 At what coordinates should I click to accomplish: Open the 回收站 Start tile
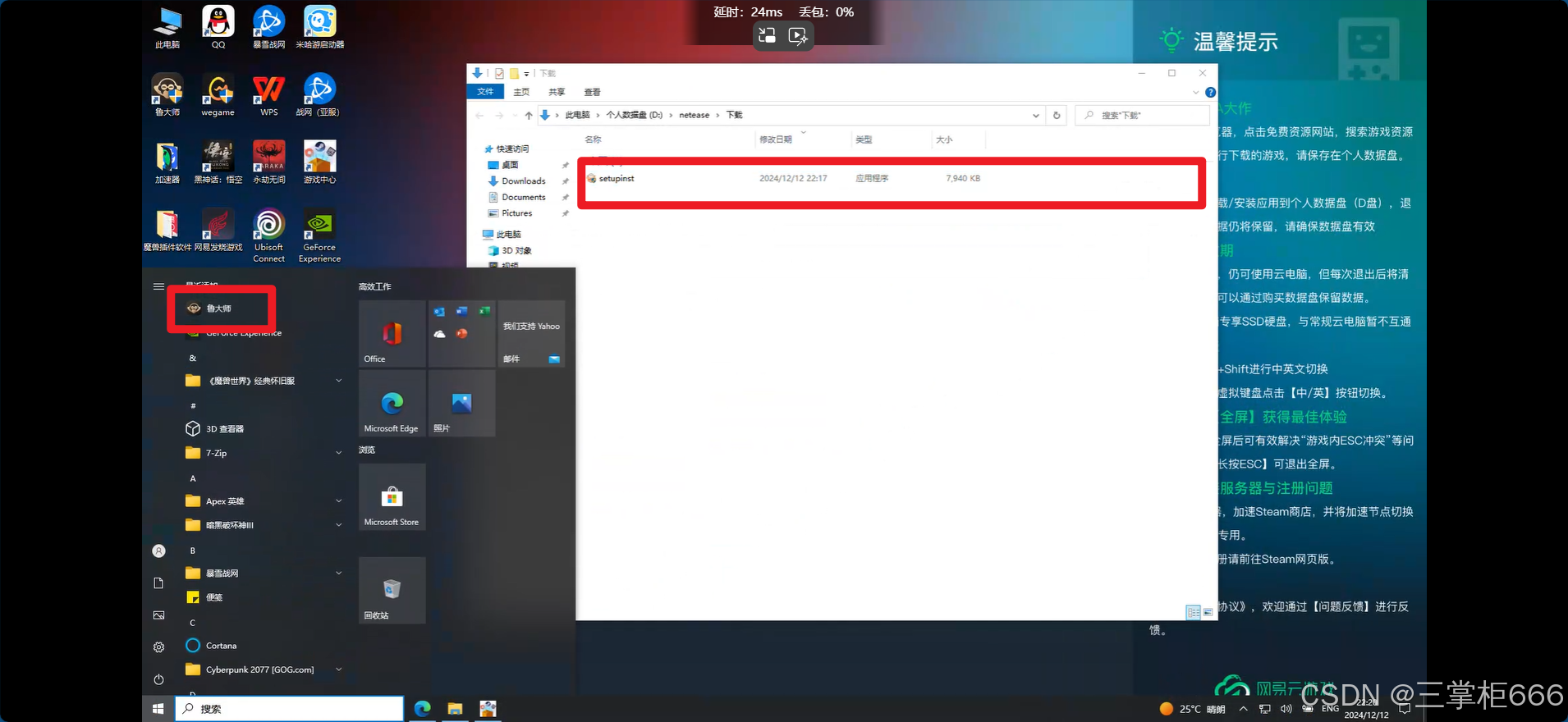(392, 590)
